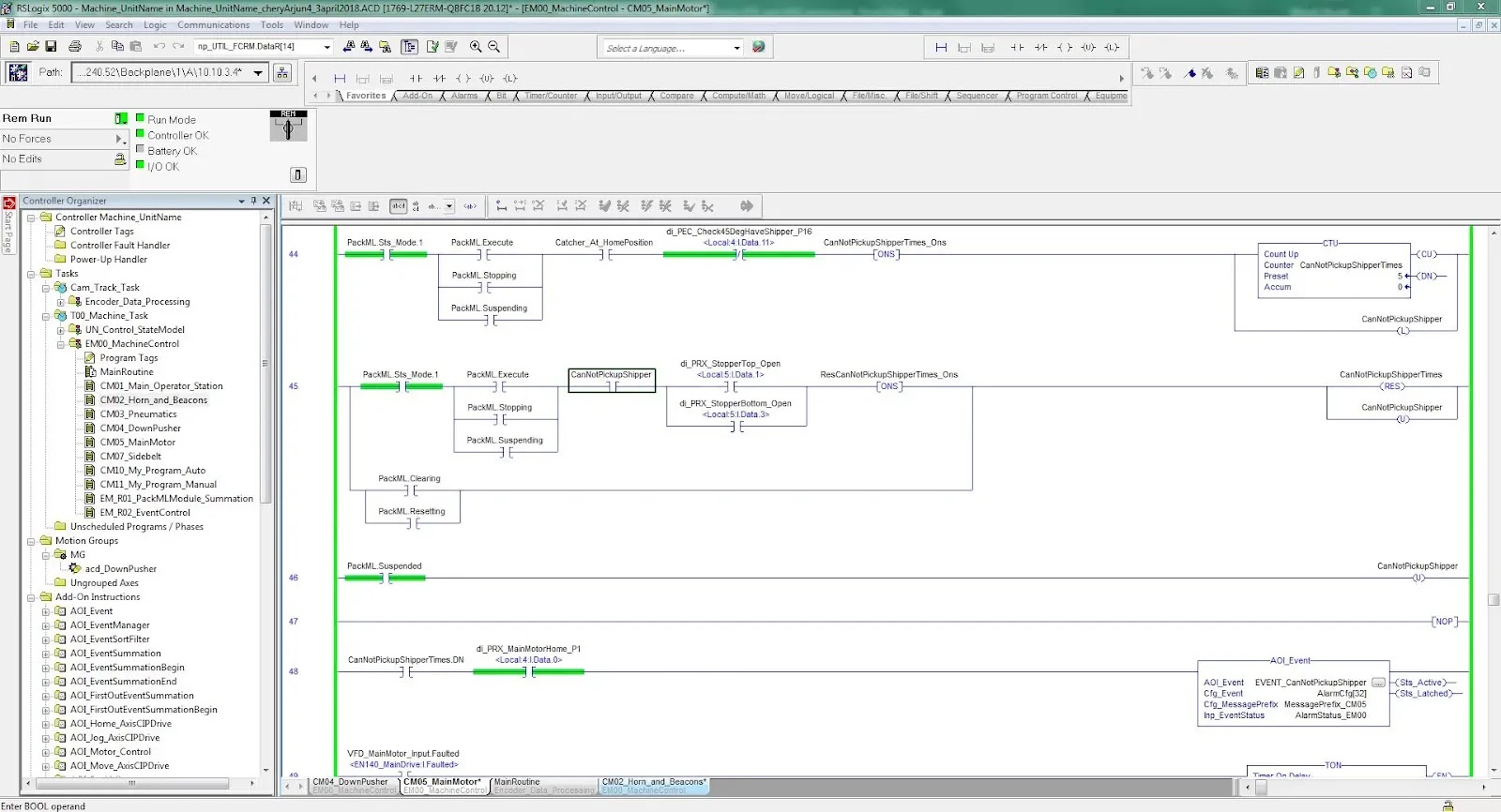Insert an Examine On contact instruction
The width and height of the screenshot is (1501, 812).
click(x=416, y=78)
